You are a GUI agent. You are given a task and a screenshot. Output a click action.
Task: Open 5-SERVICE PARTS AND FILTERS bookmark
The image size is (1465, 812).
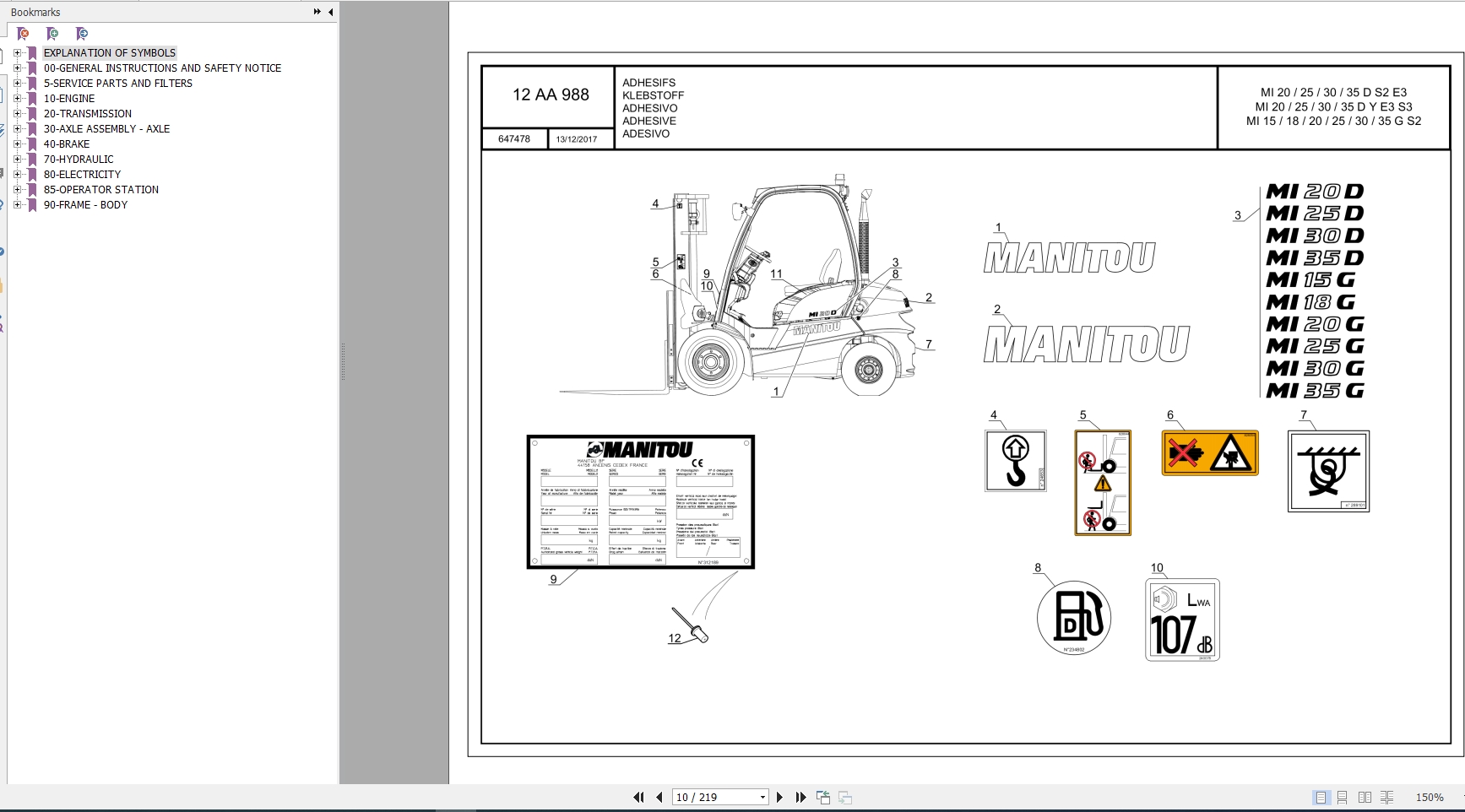click(x=118, y=83)
